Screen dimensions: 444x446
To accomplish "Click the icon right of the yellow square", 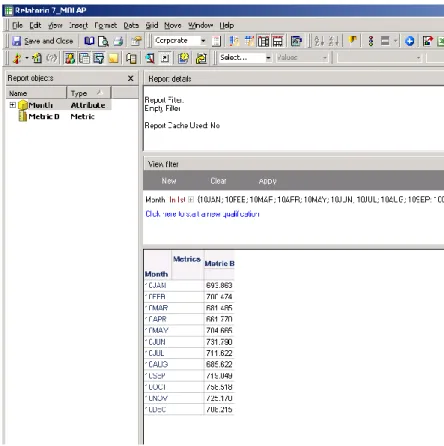I will 131,59.
